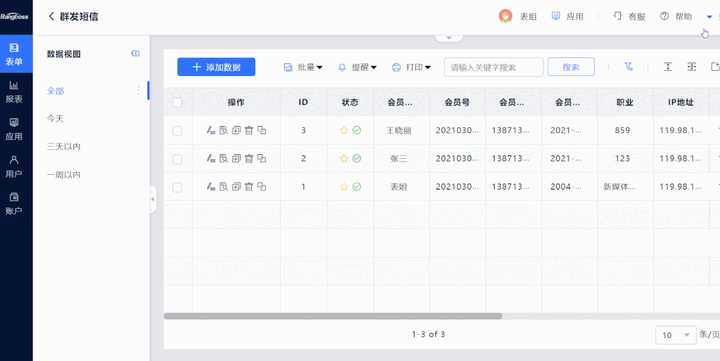
Task: Collapse the top header using the chevron handle
Action: click(449, 37)
